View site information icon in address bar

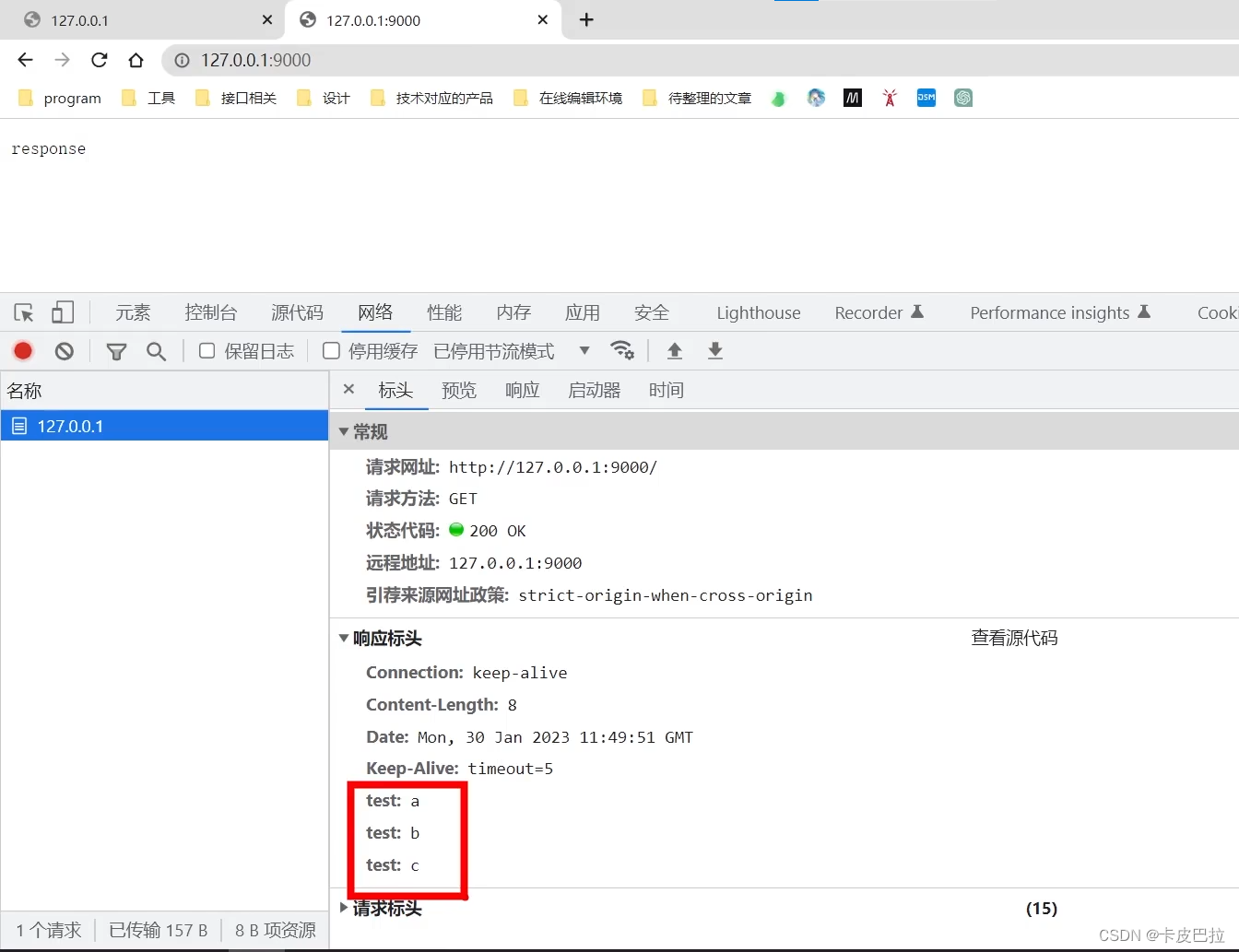[x=182, y=60]
